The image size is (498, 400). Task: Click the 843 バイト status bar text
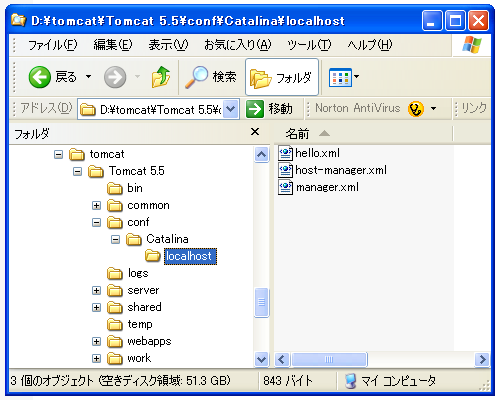(x=288, y=380)
